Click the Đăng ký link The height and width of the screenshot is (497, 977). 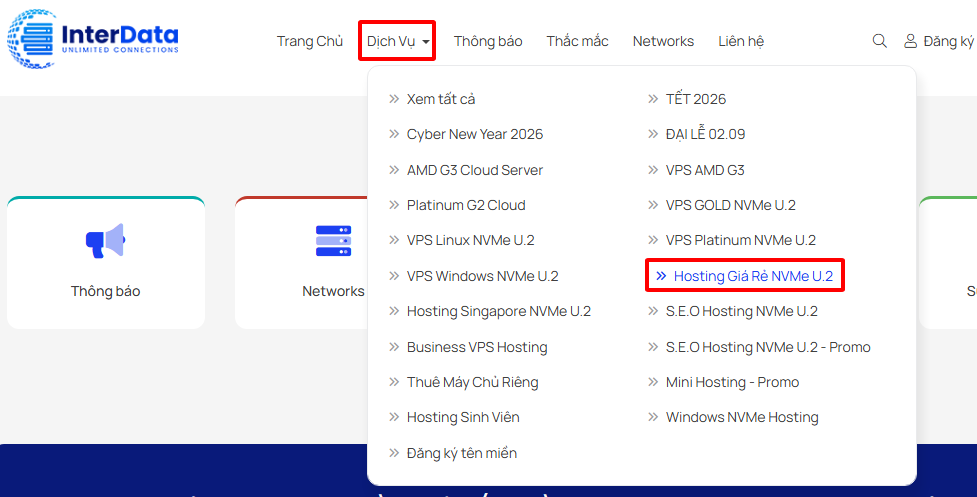coord(948,41)
